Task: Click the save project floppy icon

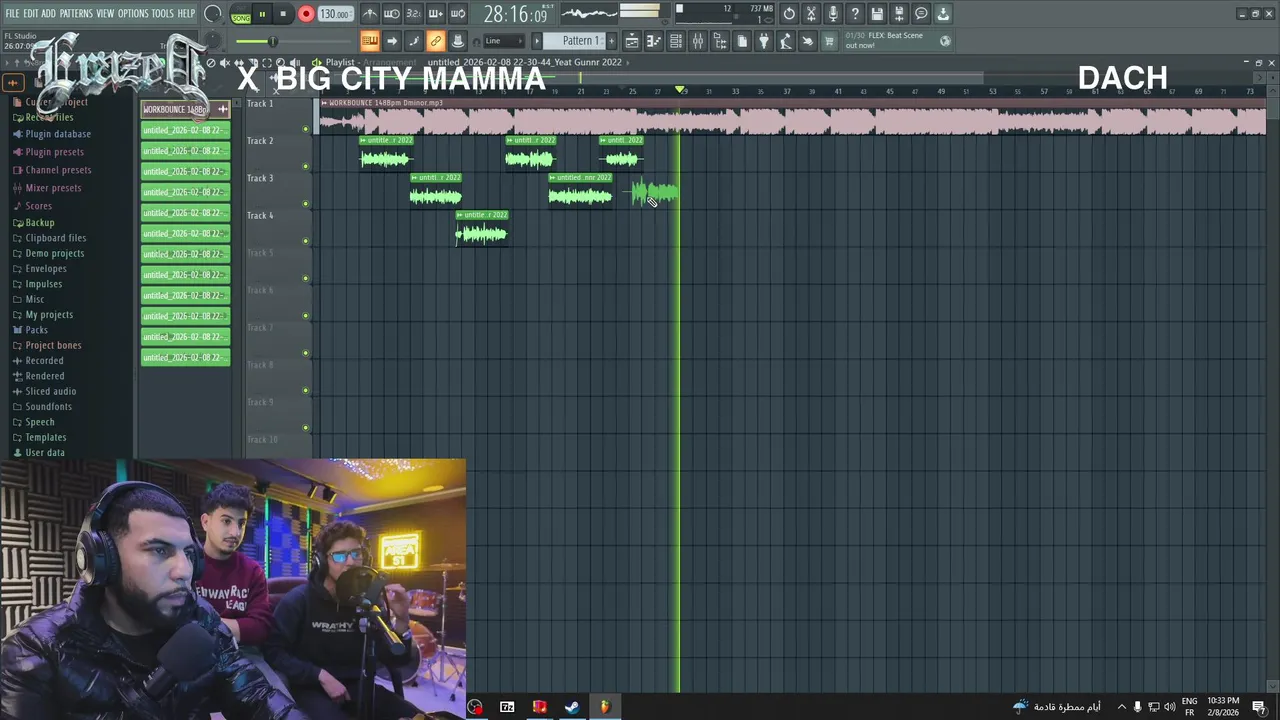Action: pos(877,14)
